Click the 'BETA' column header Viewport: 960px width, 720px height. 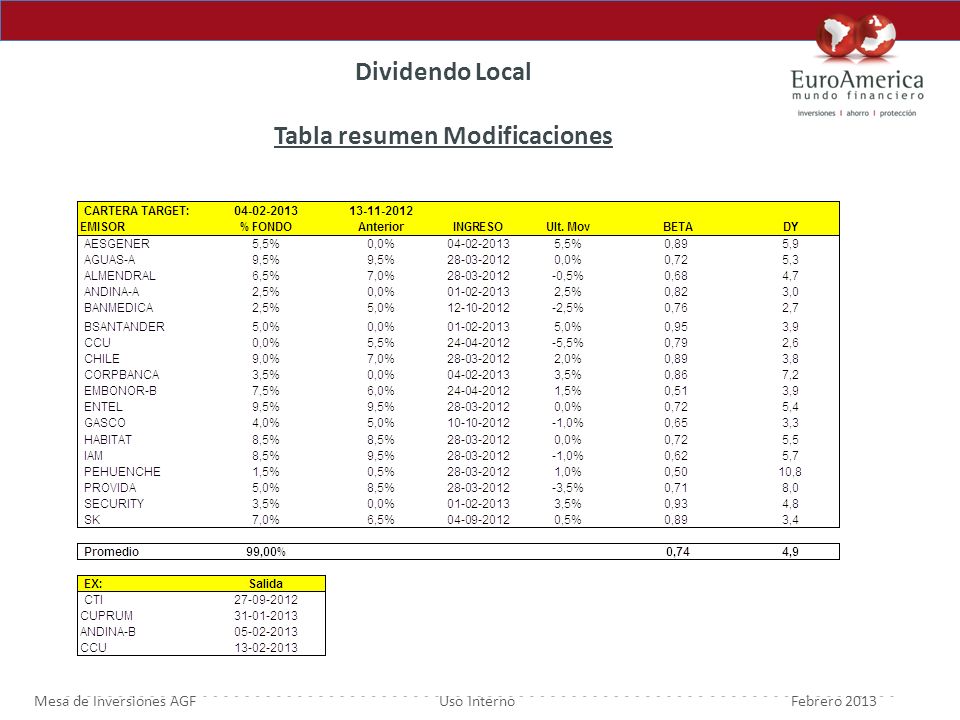coord(678,227)
